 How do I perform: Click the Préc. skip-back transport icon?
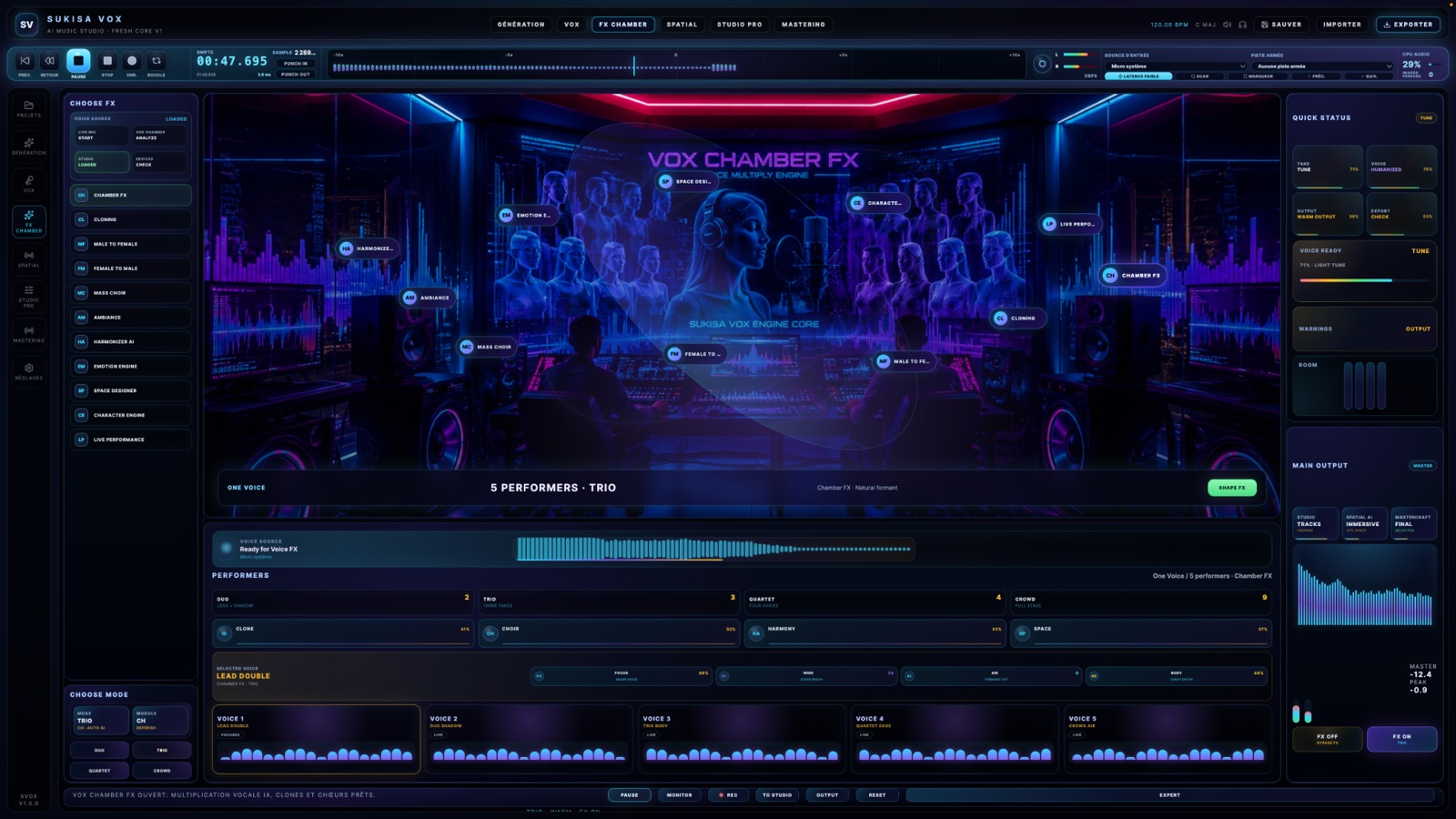(x=25, y=61)
